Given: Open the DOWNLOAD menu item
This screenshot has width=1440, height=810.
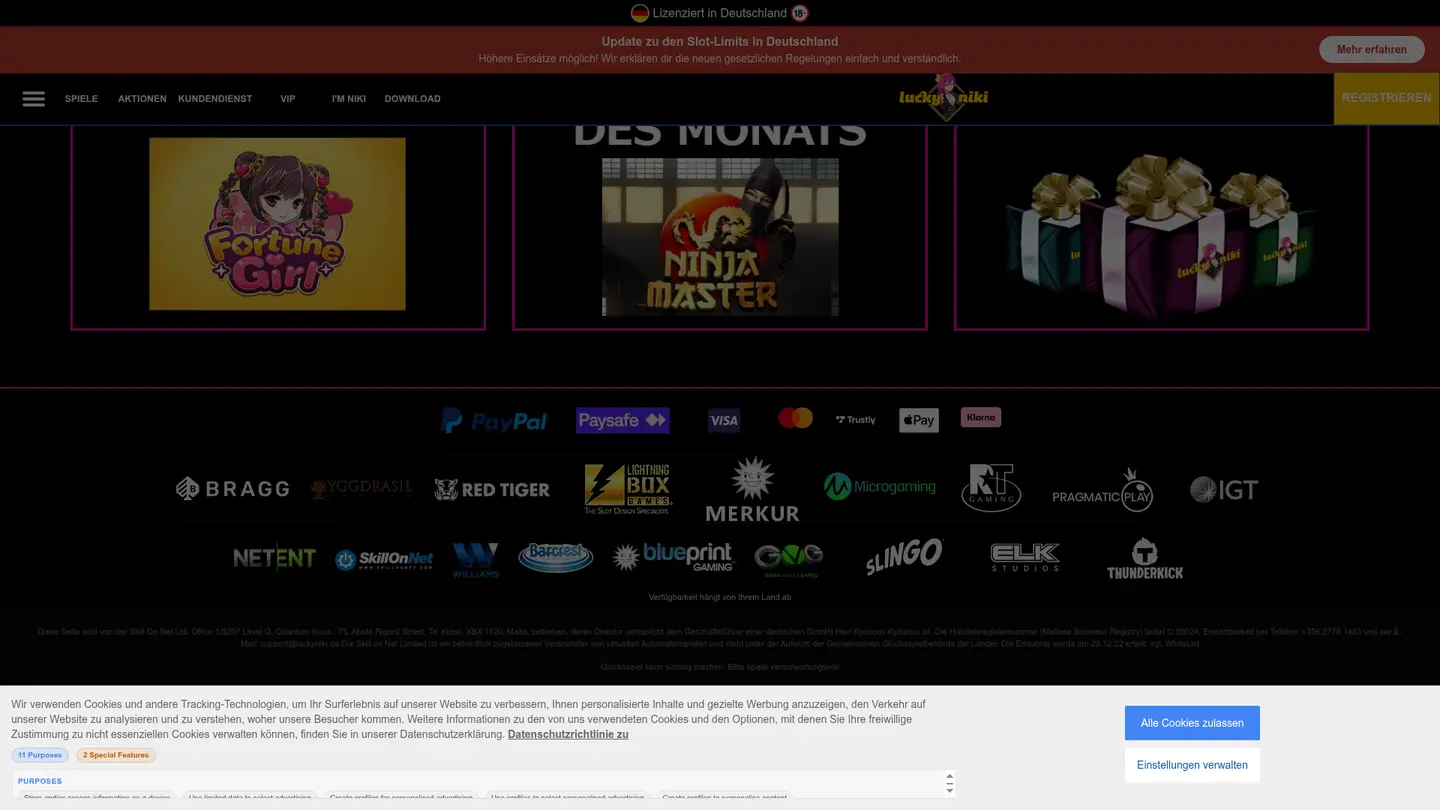Looking at the screenshot, I should tap(412, 99).
